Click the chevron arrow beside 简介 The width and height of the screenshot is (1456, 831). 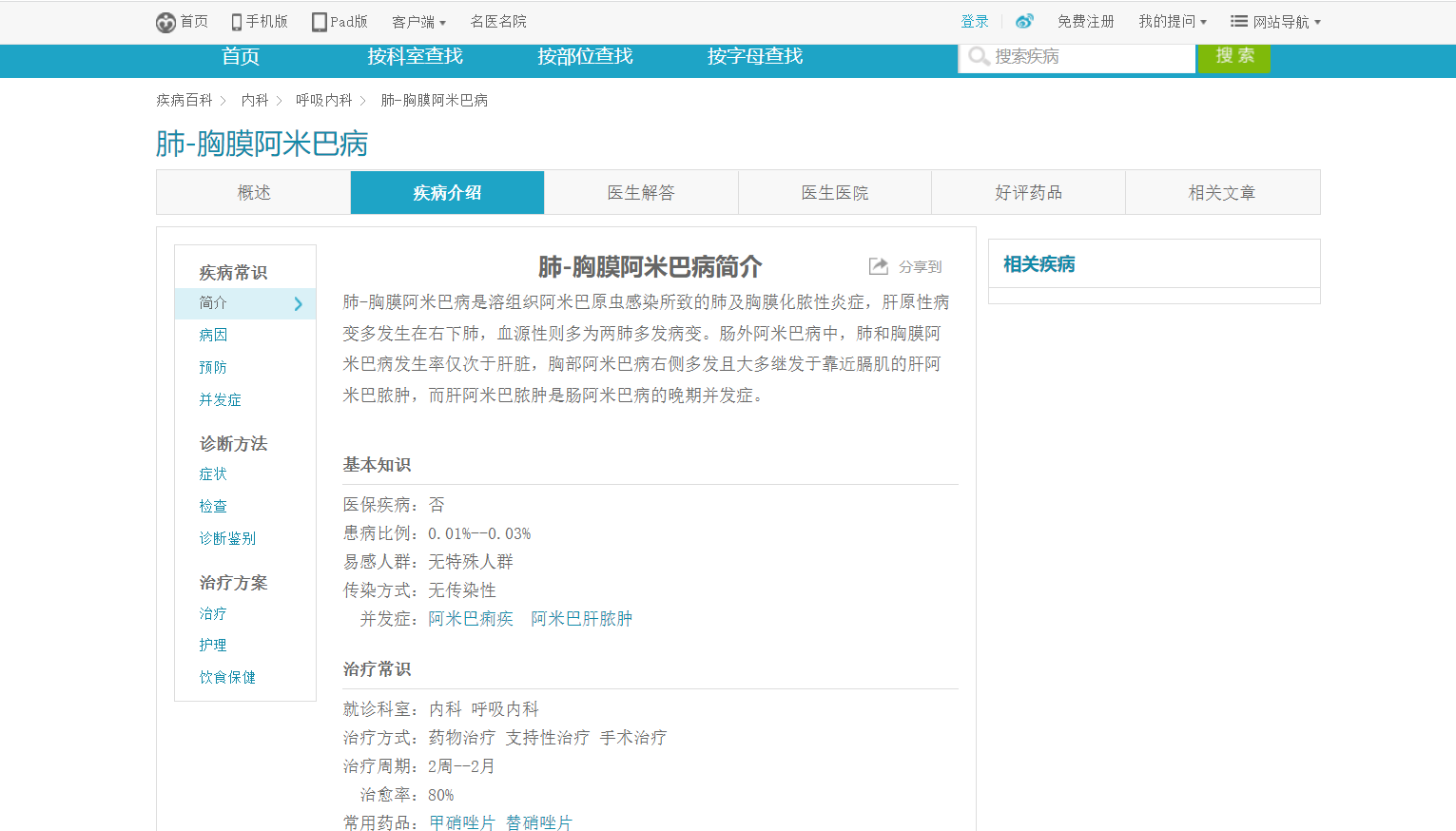pyautogui.click(x=298, y=303)
